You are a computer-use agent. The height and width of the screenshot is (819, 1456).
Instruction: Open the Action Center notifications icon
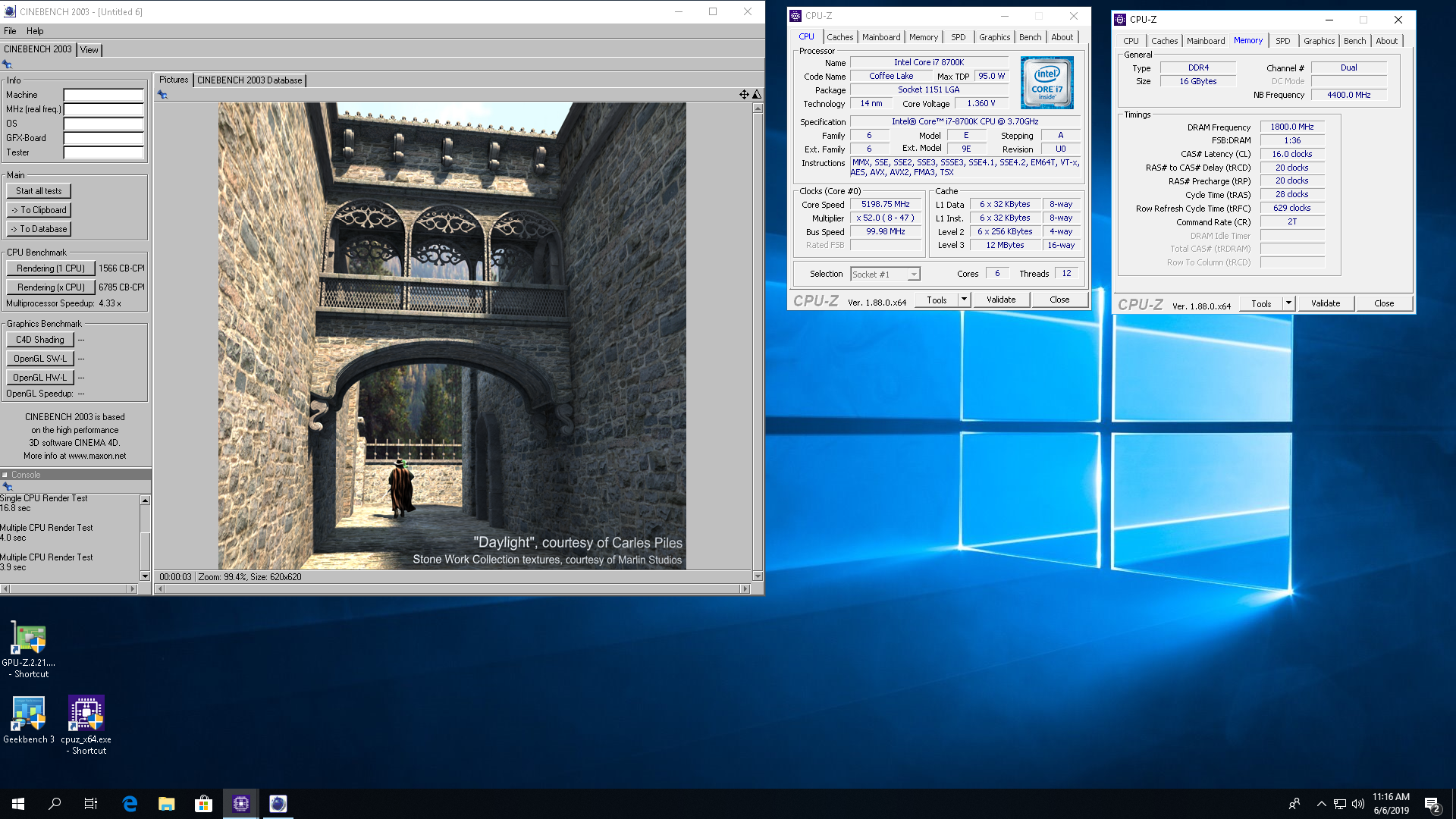coord(1432,805)
